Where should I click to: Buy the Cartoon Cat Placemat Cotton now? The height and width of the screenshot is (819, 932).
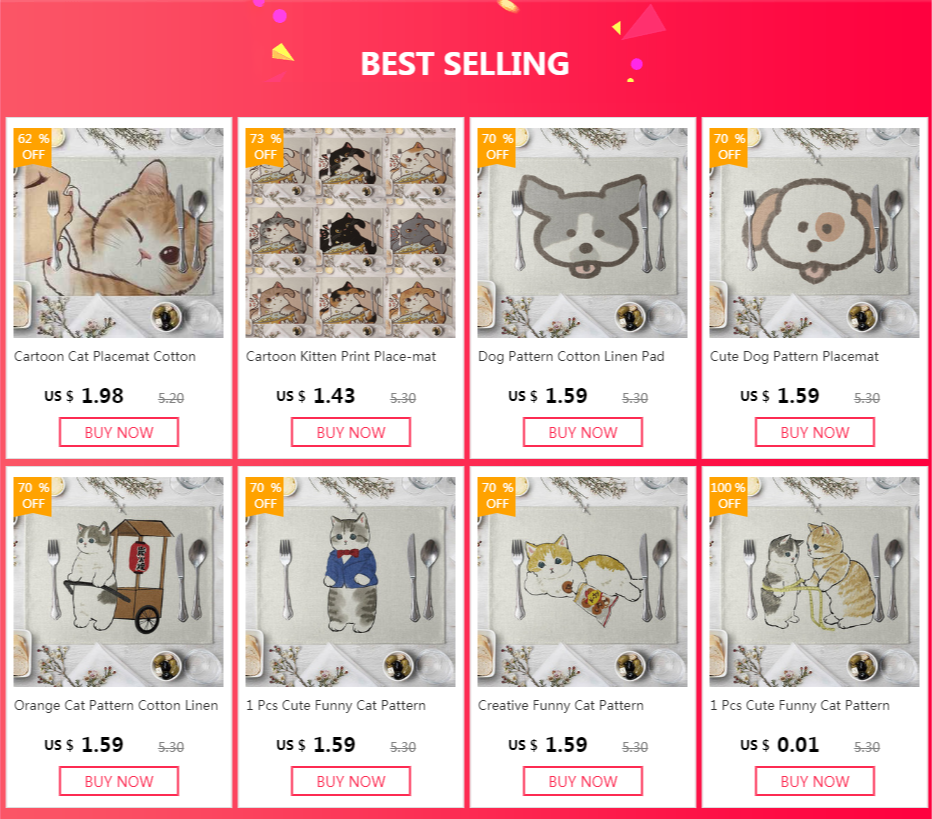(x=119, y=432)
